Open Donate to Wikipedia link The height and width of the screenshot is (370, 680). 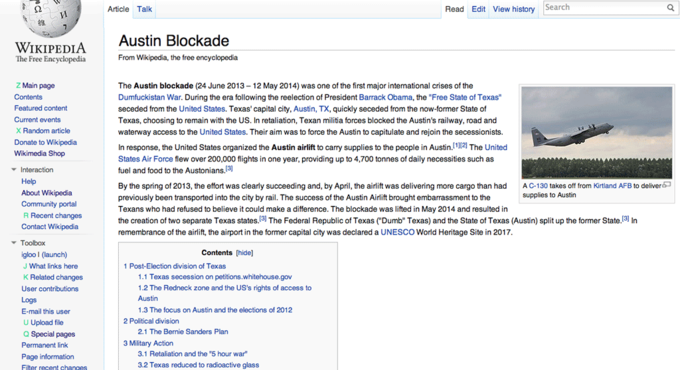pyautogui.click(x=46, y=142)
